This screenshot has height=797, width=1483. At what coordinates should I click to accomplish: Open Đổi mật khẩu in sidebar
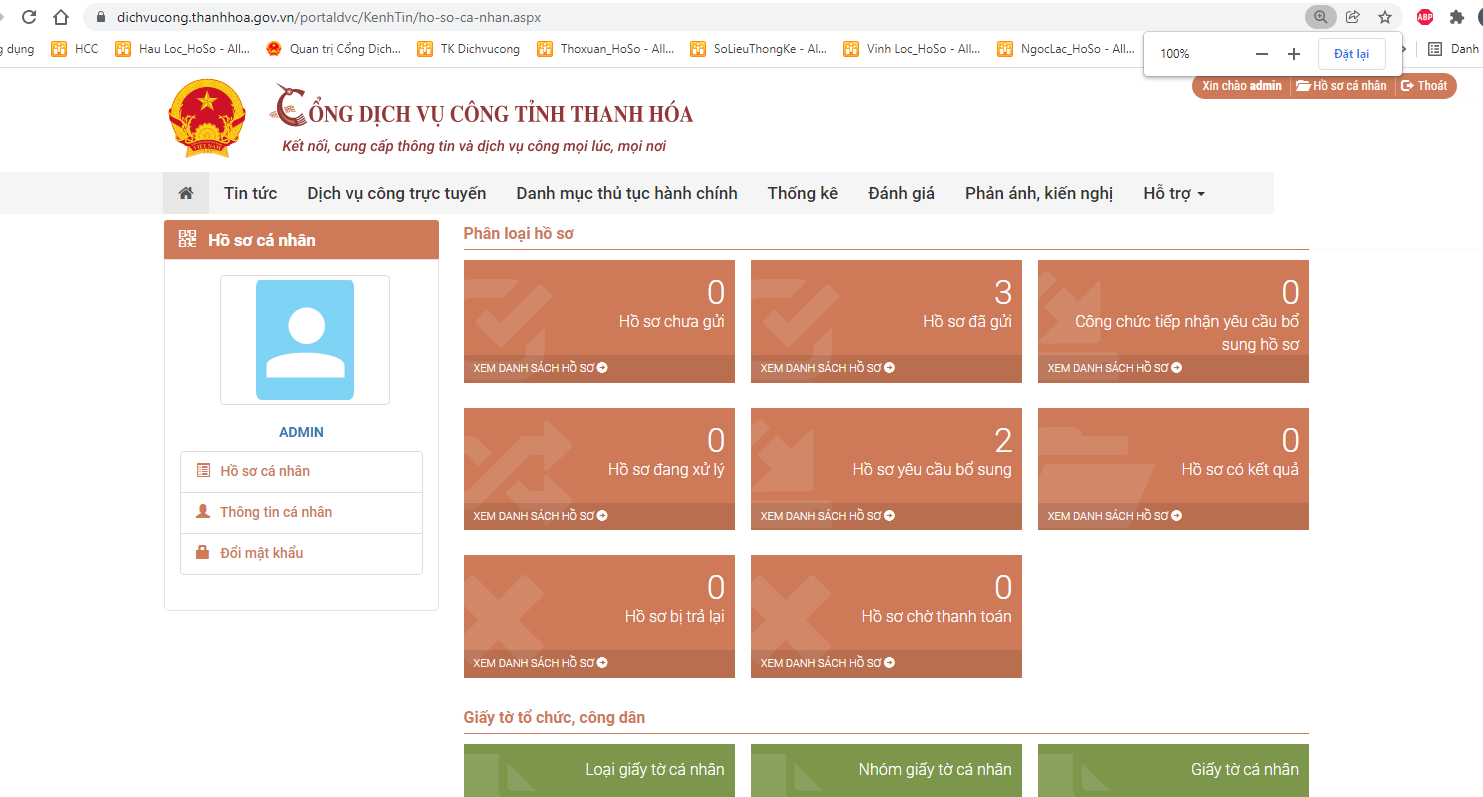pos(261,553)
